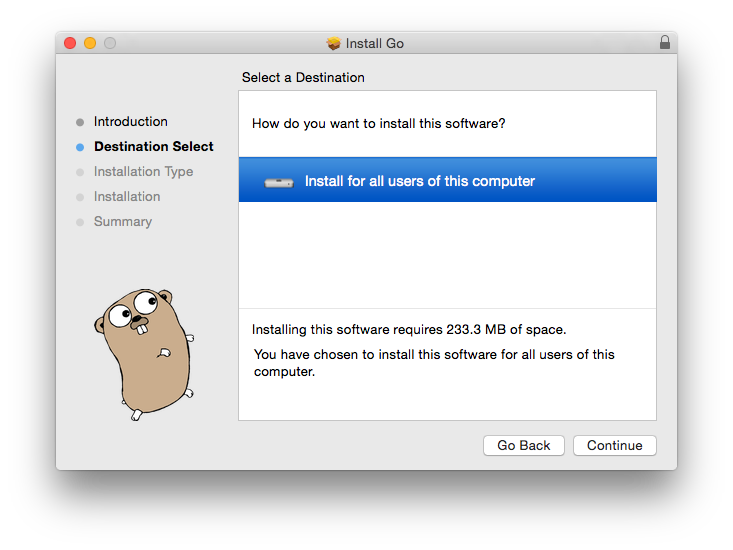
Task: Click the gray bullet beside Introduction
Action: point(80,122)
